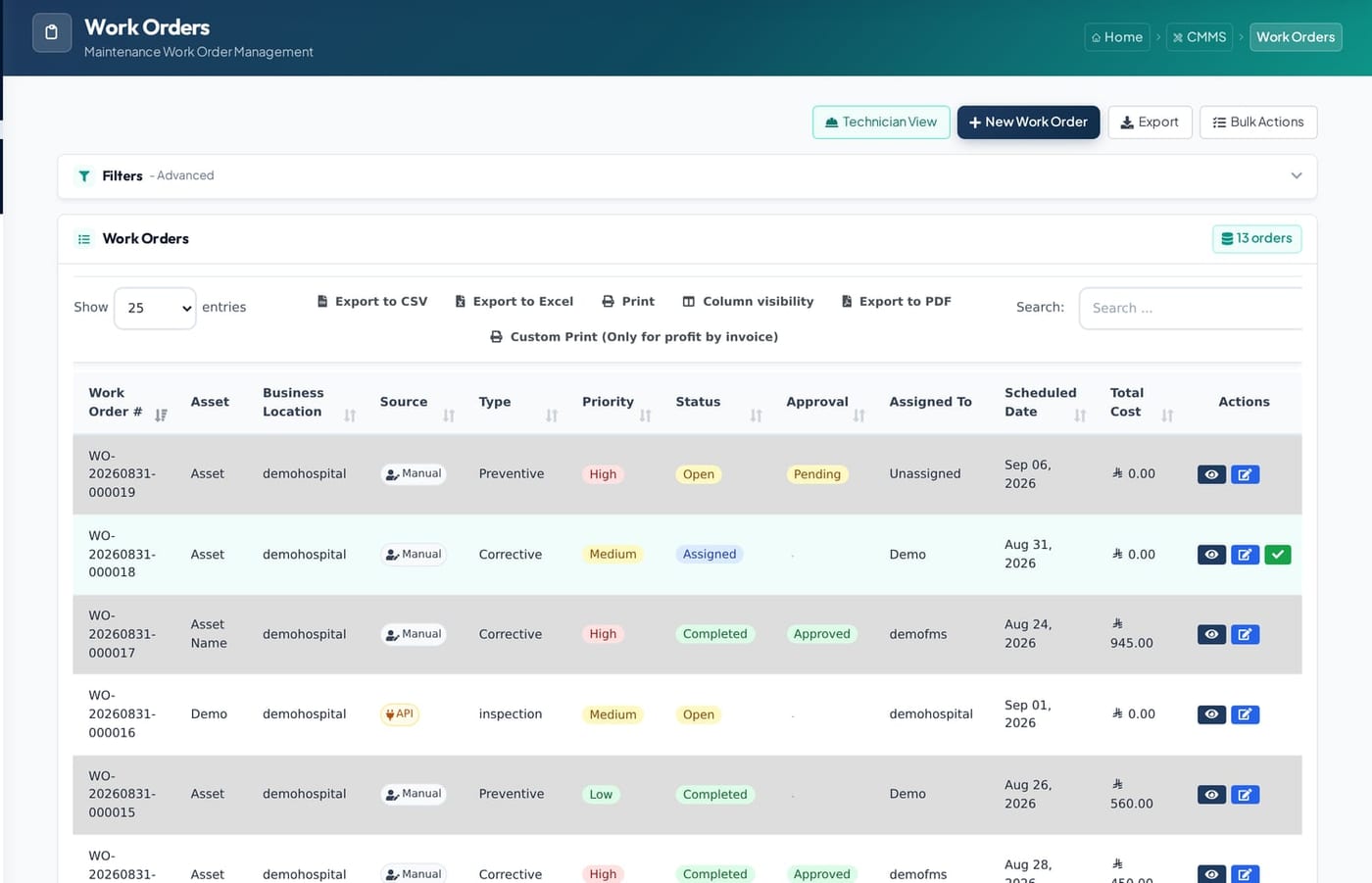Edit work order 000019
Image resolution: width=1372 pixels, height=883 pixels.
(1245, 474)
